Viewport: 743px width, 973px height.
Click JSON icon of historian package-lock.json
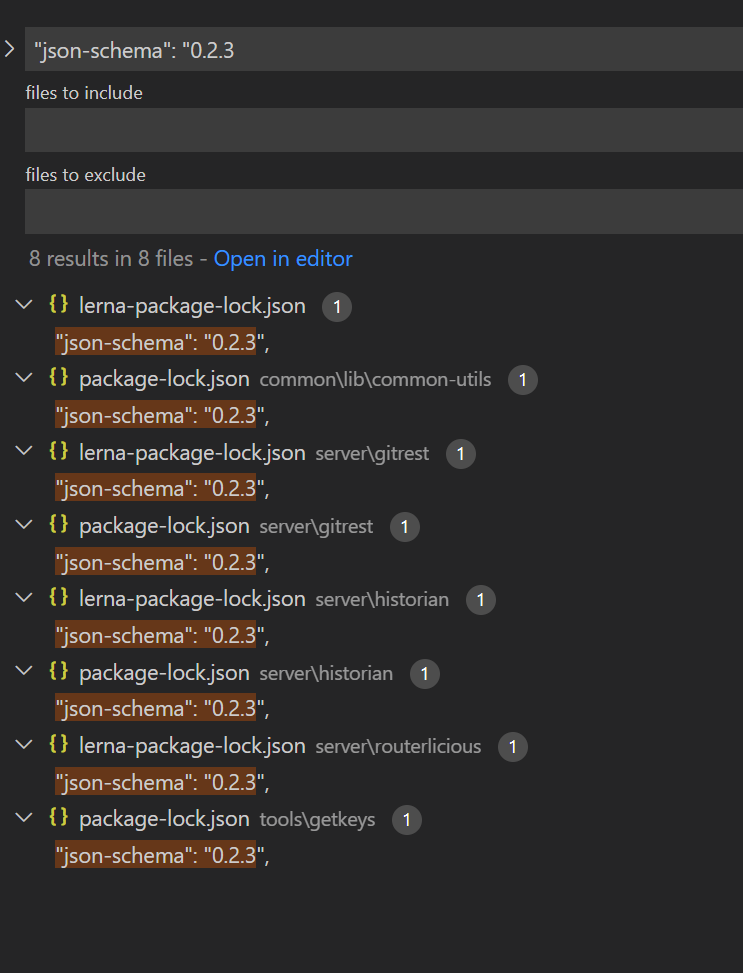coord(59,670)
